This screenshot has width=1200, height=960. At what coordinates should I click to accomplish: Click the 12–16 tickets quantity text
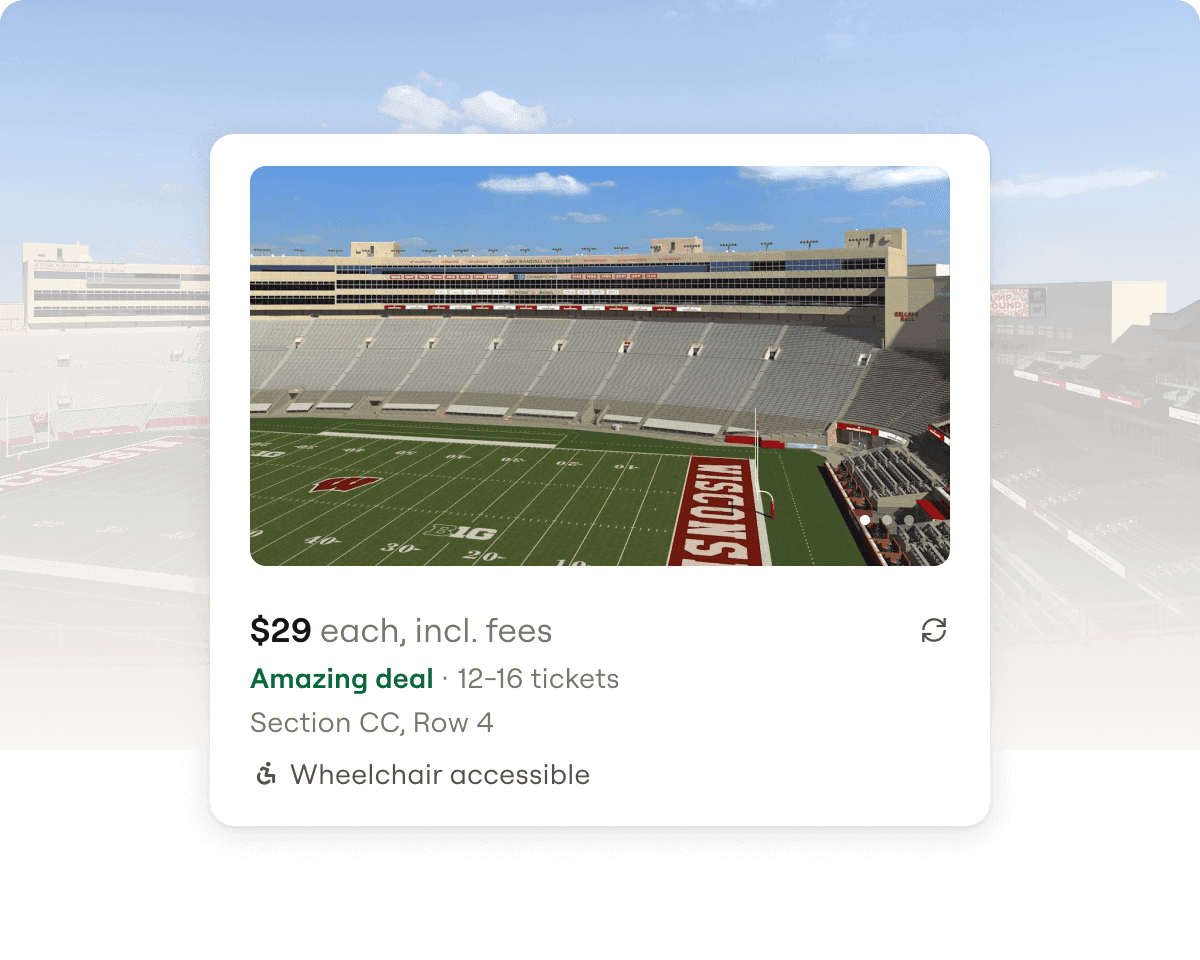coord(538,679)
